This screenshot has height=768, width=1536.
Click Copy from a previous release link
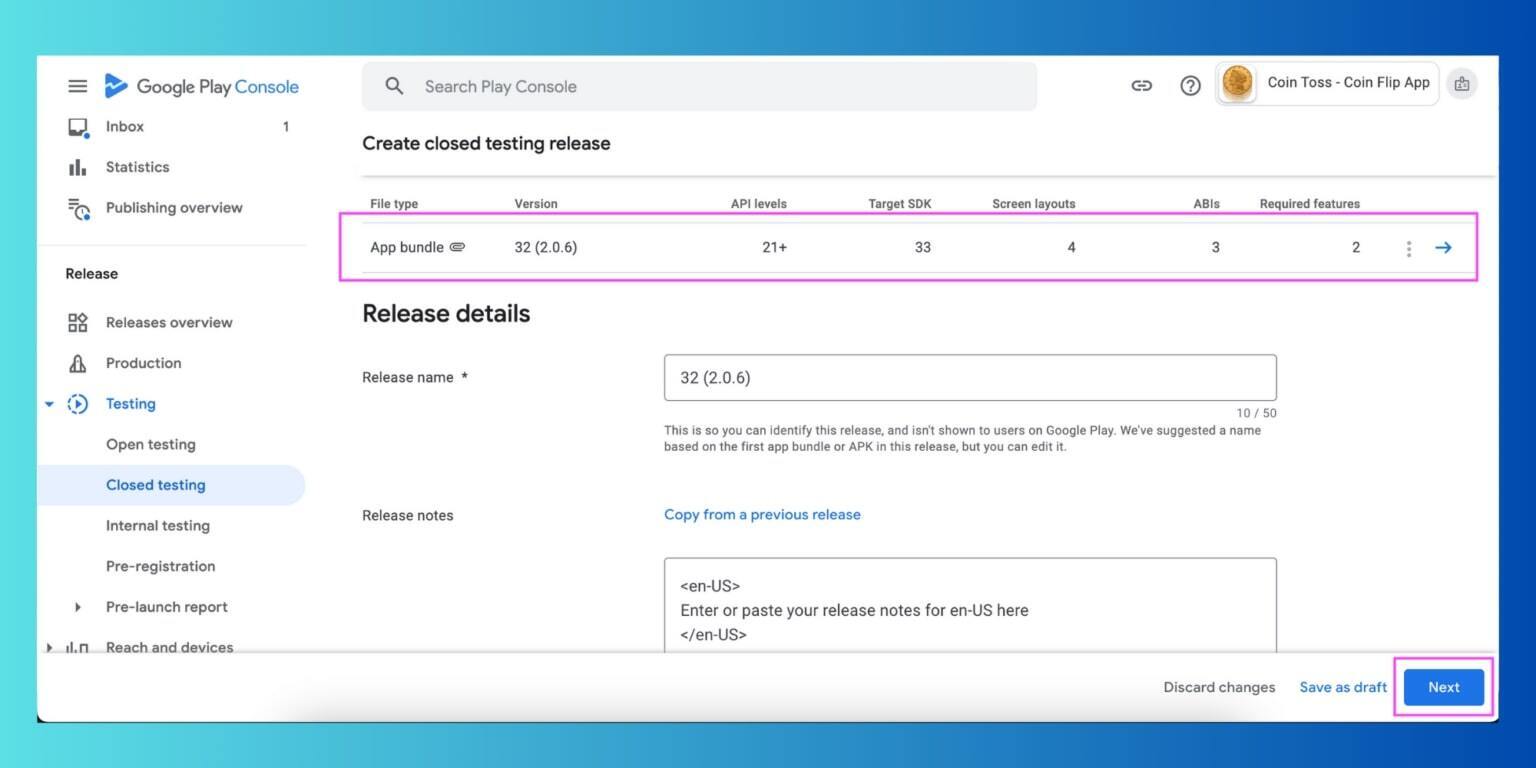pyautogui.click(x=762, y=515)
